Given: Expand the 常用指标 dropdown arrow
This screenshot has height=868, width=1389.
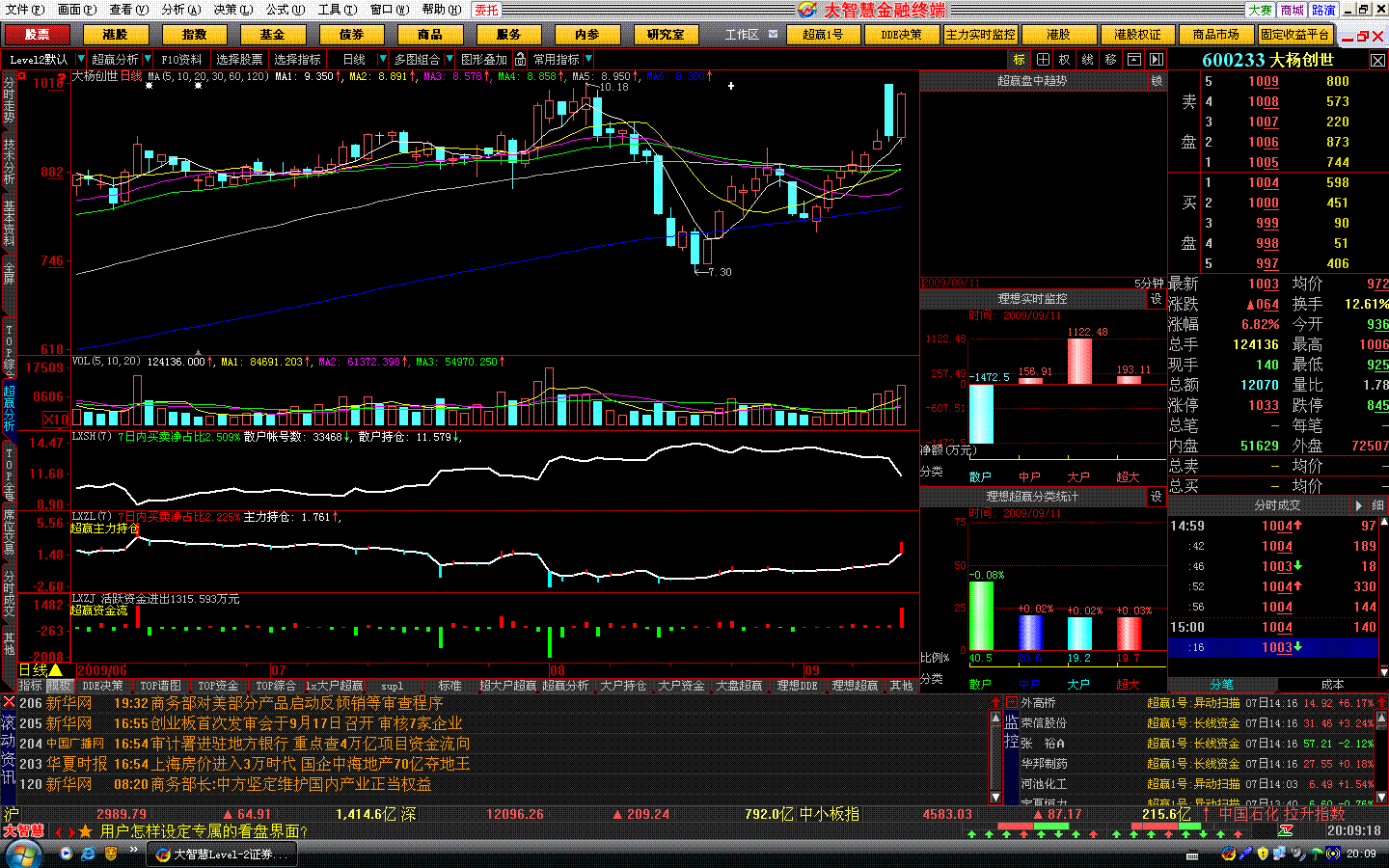Looking at the screenshot, I should click(x=587, y=60).
